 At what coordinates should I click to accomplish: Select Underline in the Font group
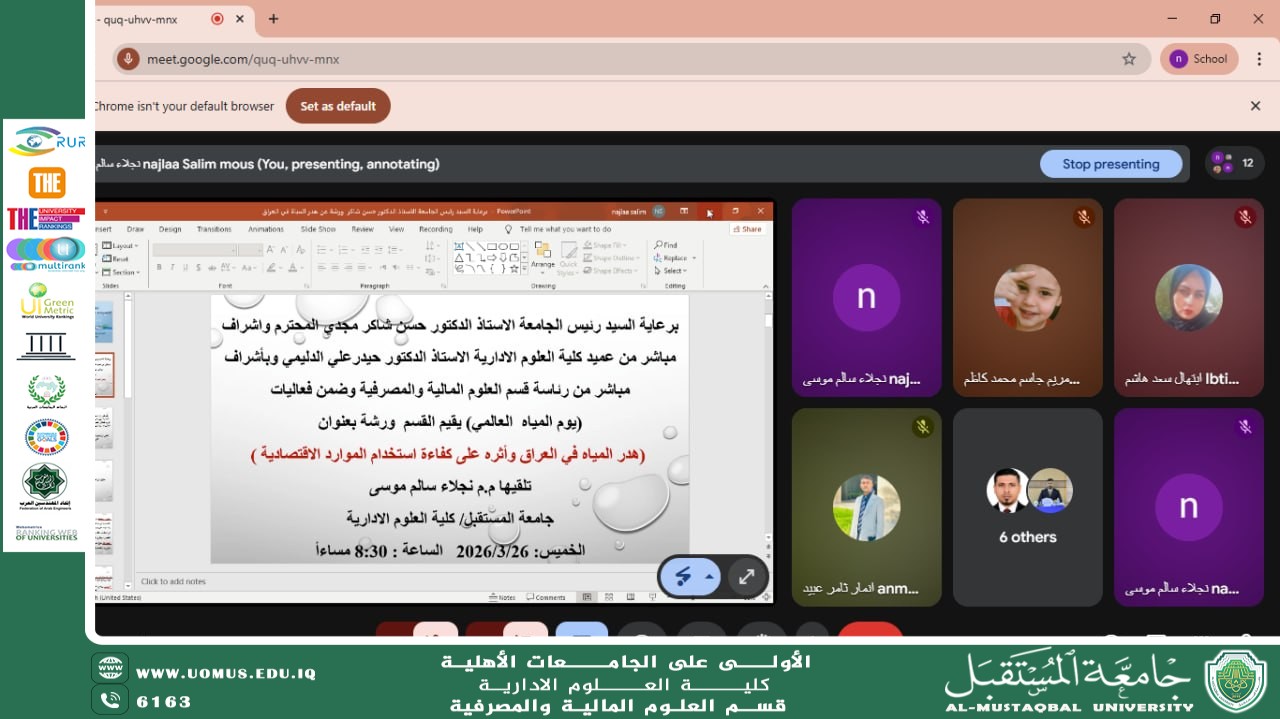click(185, 267)
